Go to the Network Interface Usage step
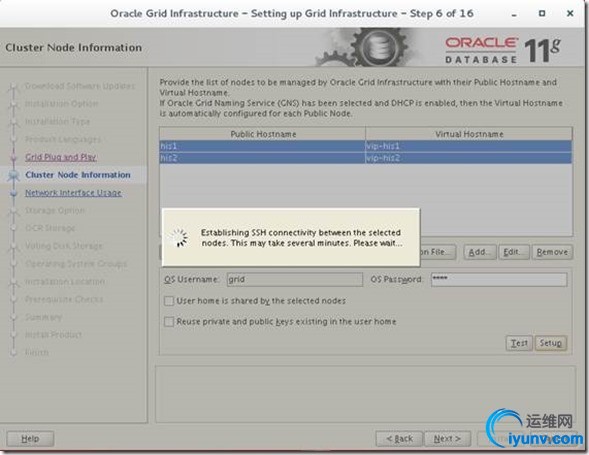 (73, 193)
